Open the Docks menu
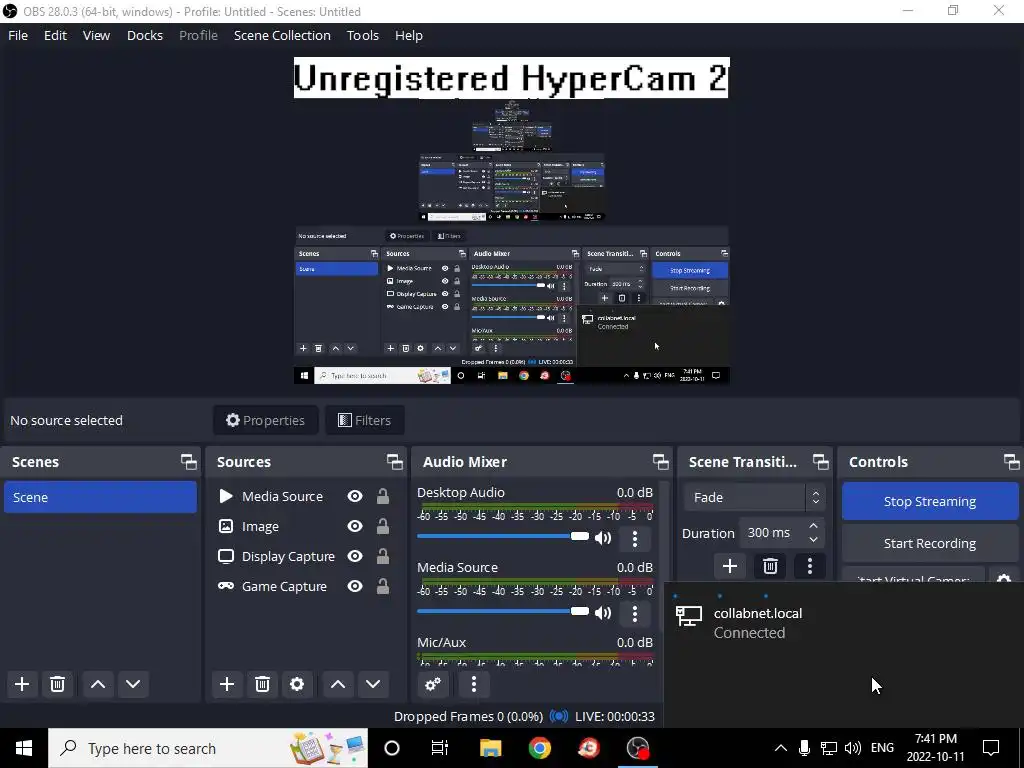This screenshot has height=768, width=1024. pos(144,35)
